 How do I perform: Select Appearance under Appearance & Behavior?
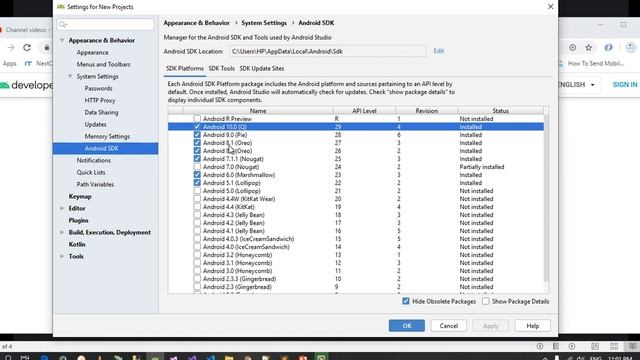pos(93,52)
